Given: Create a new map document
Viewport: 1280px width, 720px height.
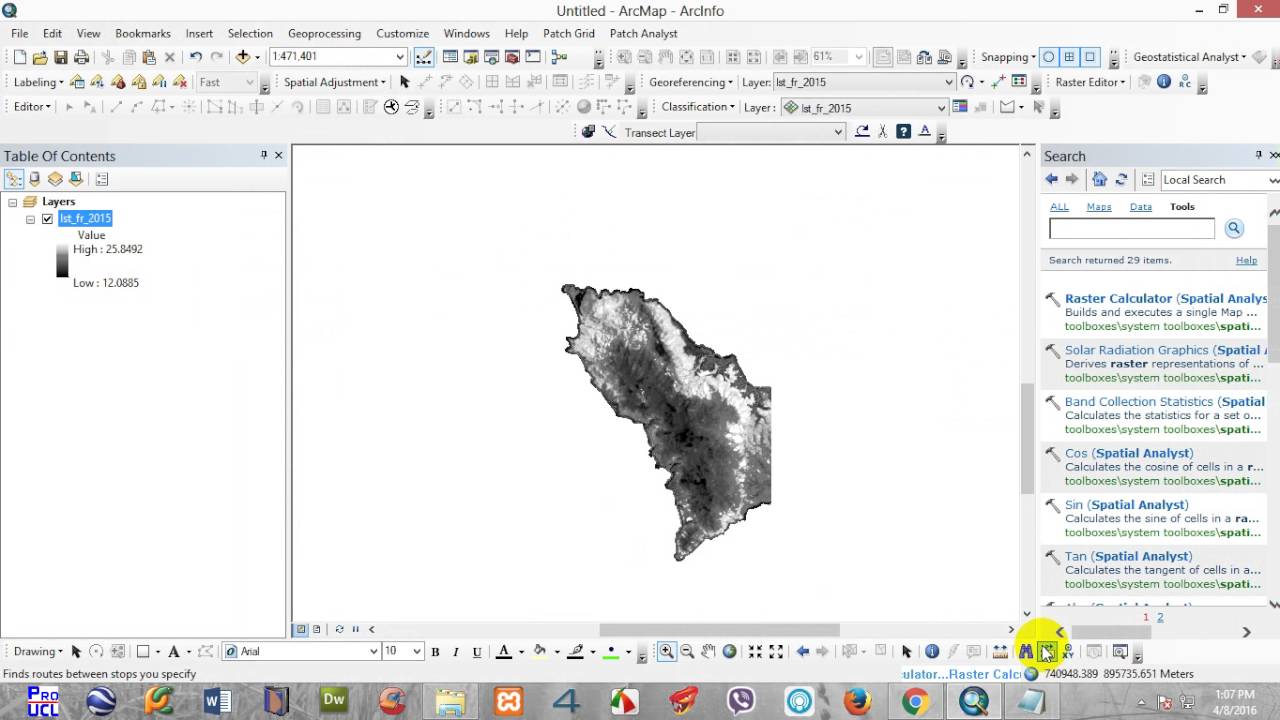Looking at the screenshot, I should click(19, 57).
